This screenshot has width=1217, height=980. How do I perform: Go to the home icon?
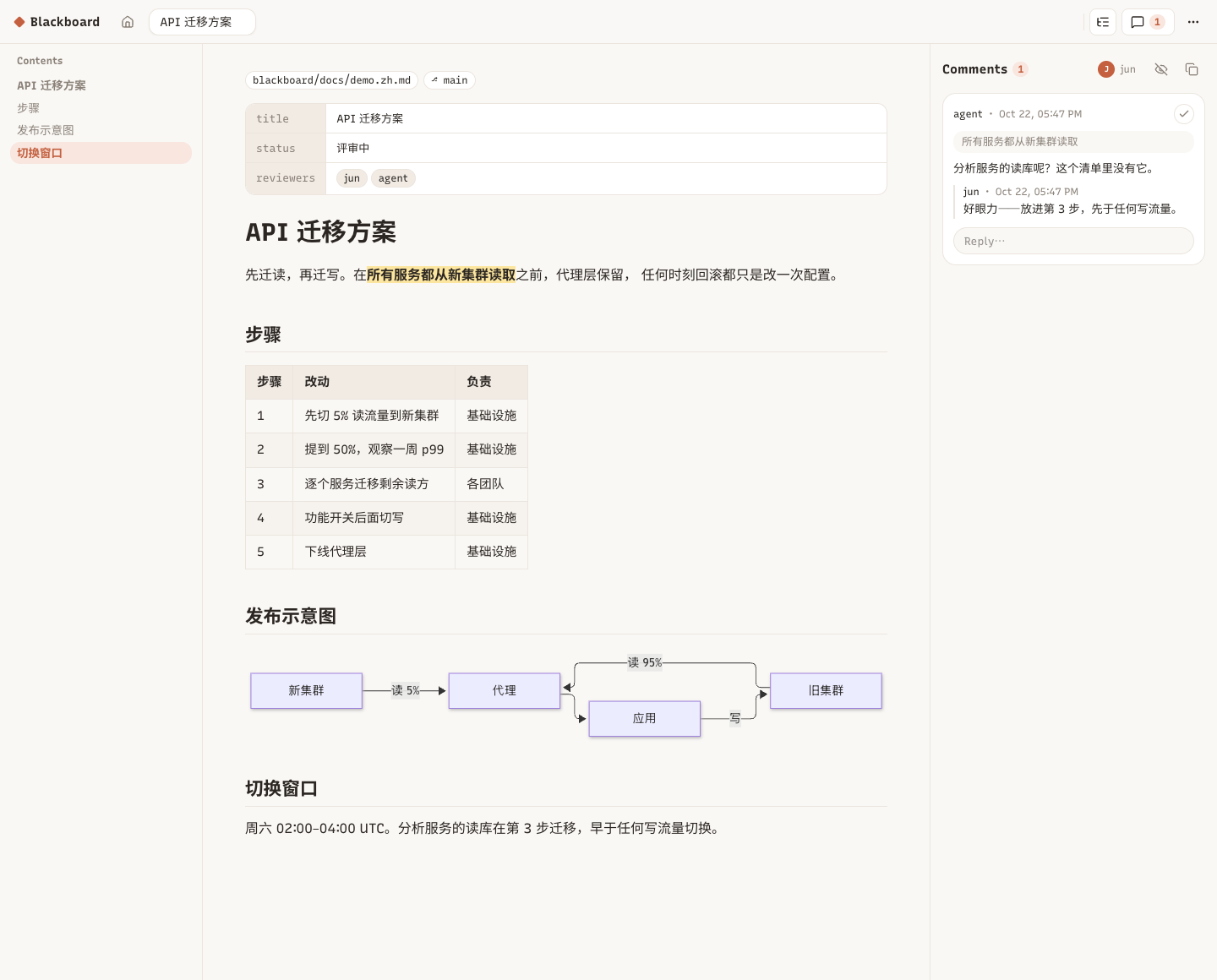128,22
